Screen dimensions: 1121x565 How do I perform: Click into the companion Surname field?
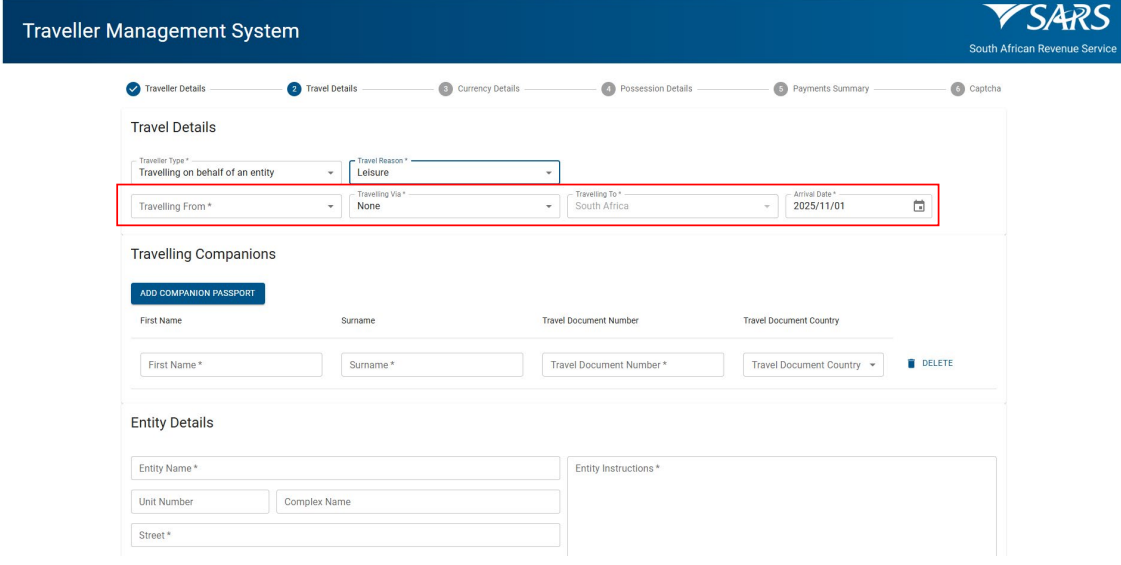coord(431,365)
